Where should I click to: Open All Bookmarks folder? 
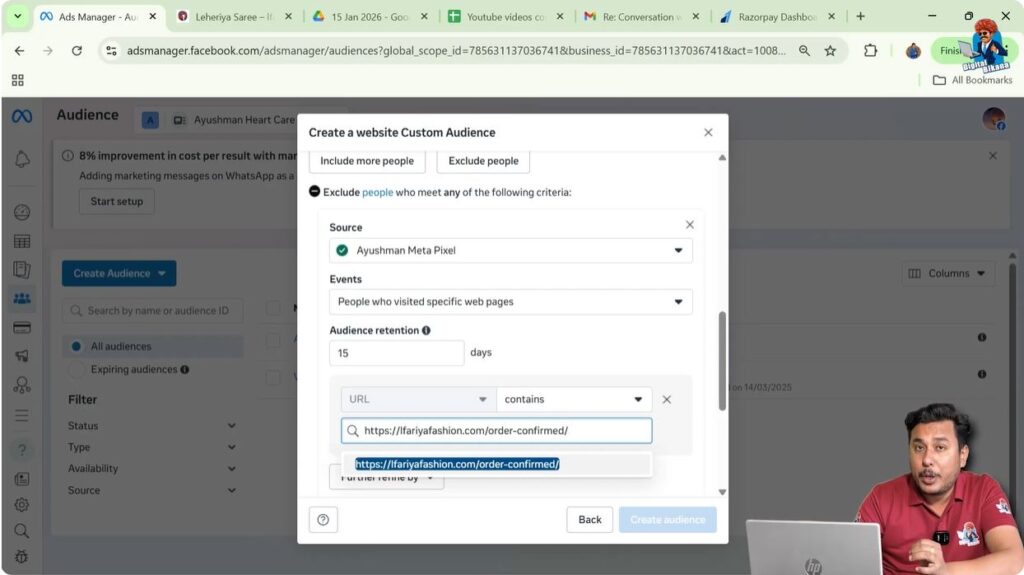pos(972,80)
